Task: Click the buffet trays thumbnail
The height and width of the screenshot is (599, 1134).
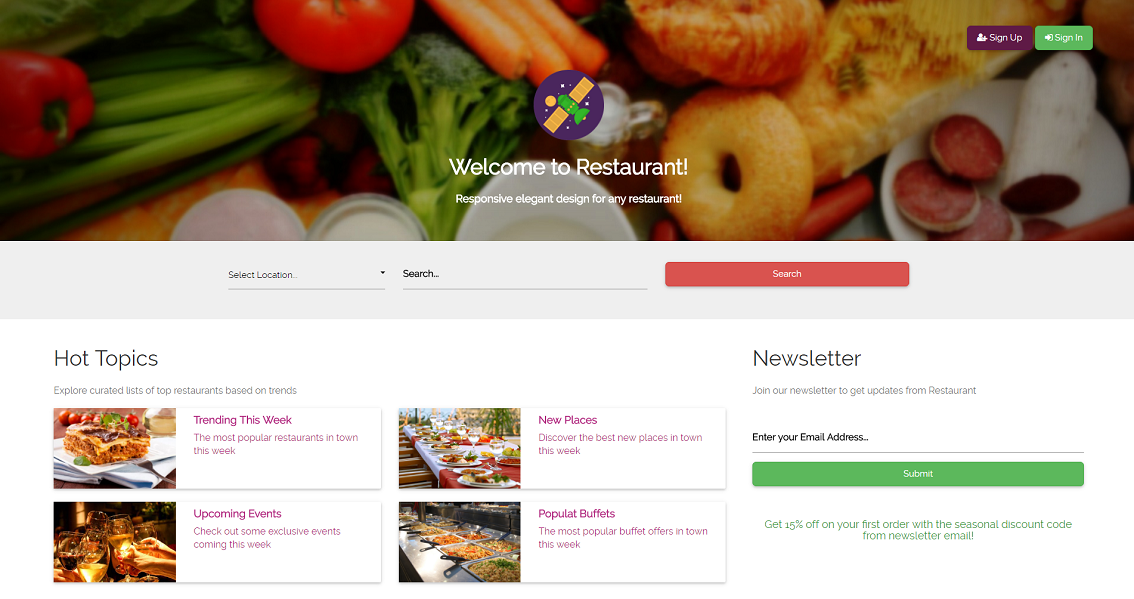Action: (459, 542)
